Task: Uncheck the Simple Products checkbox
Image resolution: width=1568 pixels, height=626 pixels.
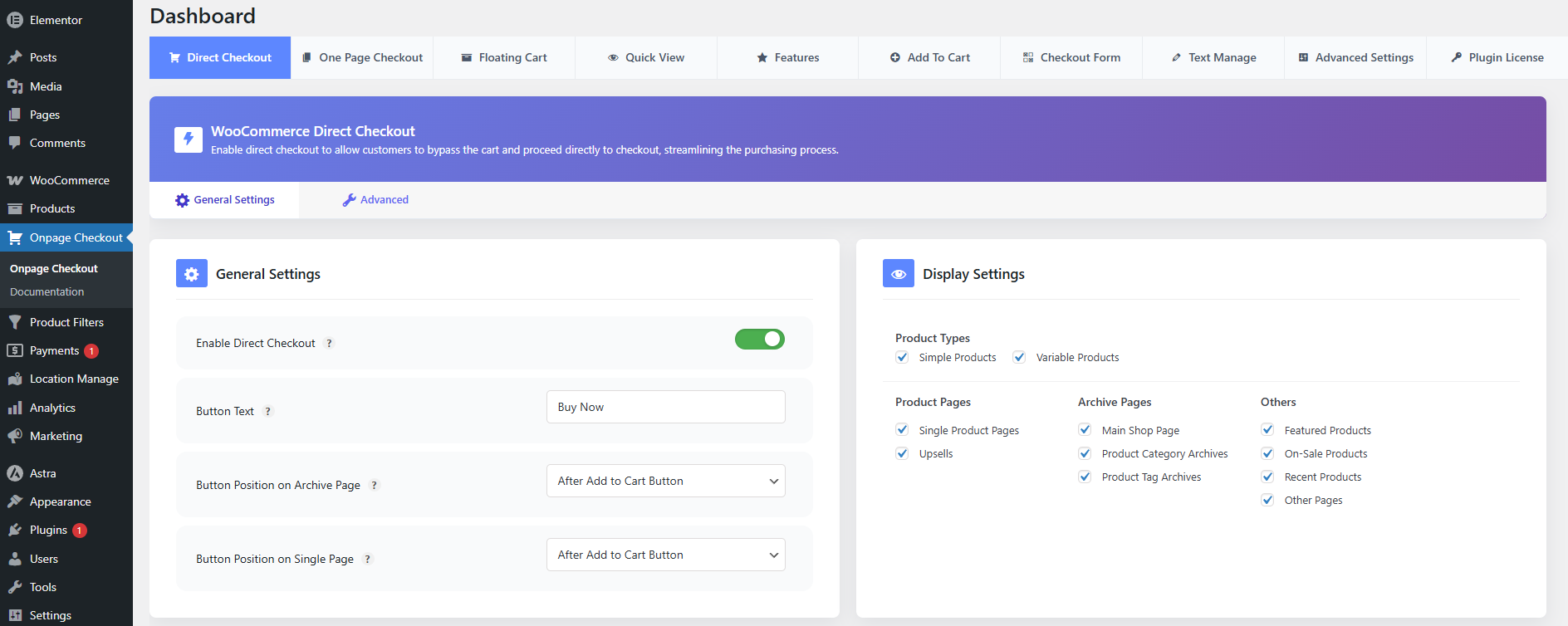Action: (902, 357)
